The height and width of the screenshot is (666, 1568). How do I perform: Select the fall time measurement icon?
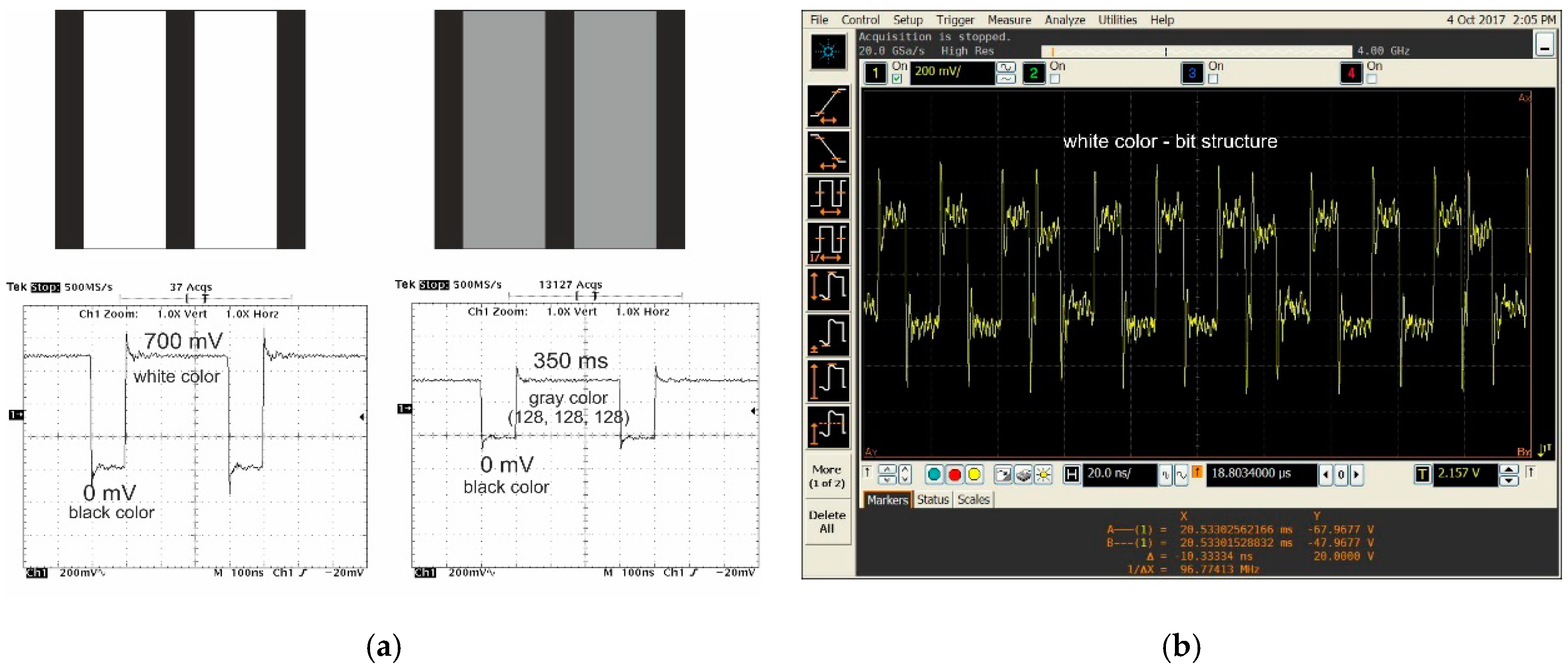coord(828,152)
